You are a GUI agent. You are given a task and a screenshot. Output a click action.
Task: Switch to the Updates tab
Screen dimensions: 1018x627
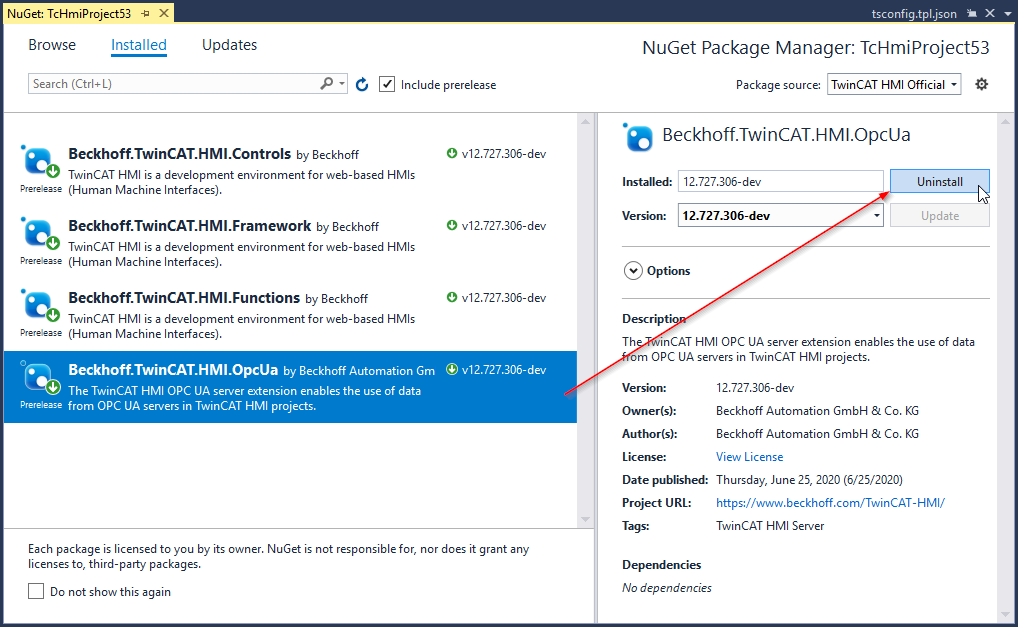(x=229, y=45)
